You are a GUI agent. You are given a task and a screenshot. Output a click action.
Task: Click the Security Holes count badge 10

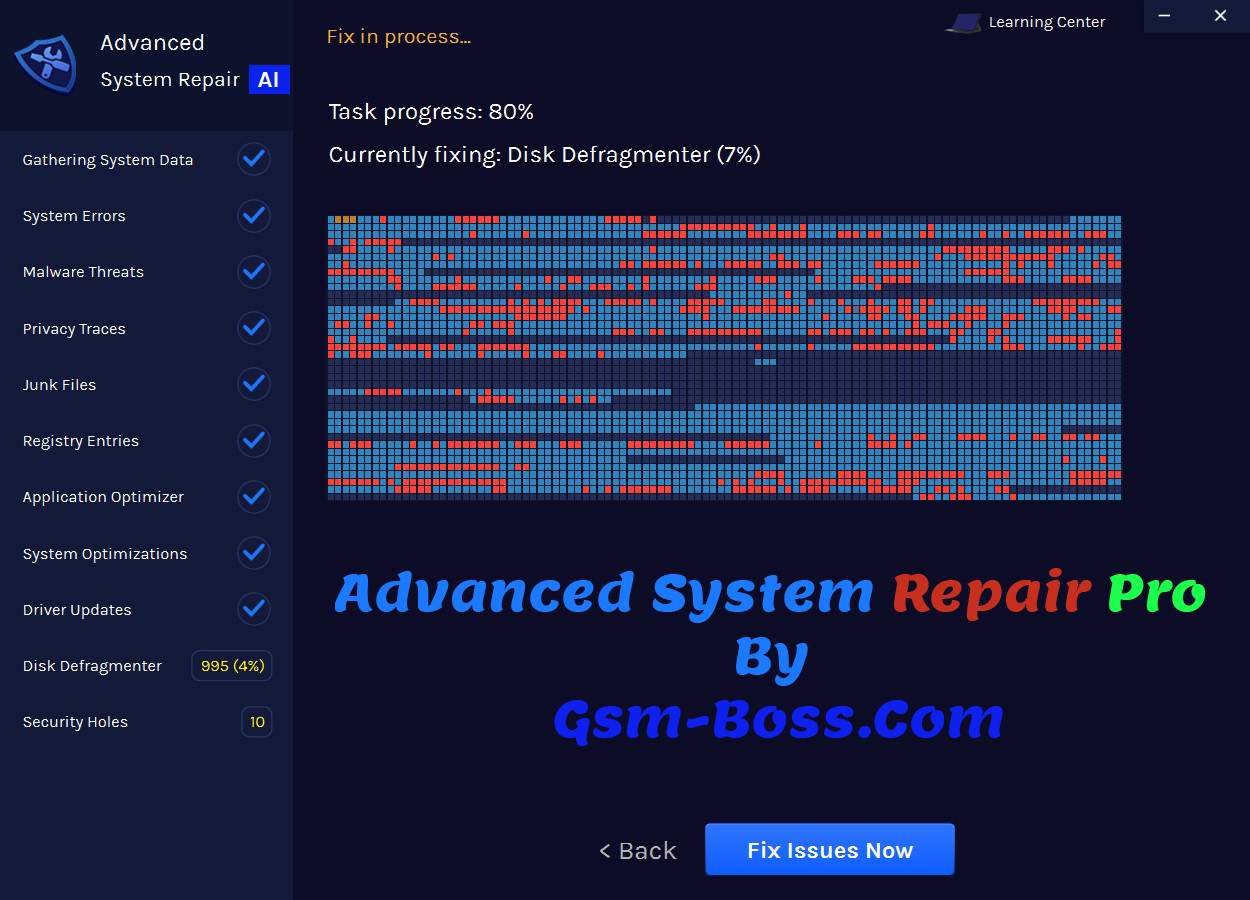point(257,722)
